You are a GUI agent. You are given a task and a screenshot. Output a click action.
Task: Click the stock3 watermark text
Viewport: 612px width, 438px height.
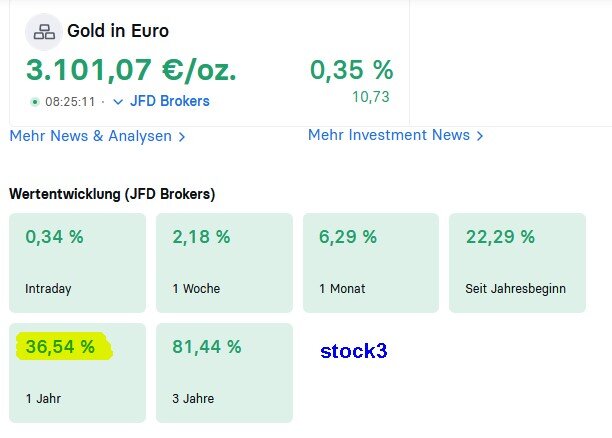point(353,351)
